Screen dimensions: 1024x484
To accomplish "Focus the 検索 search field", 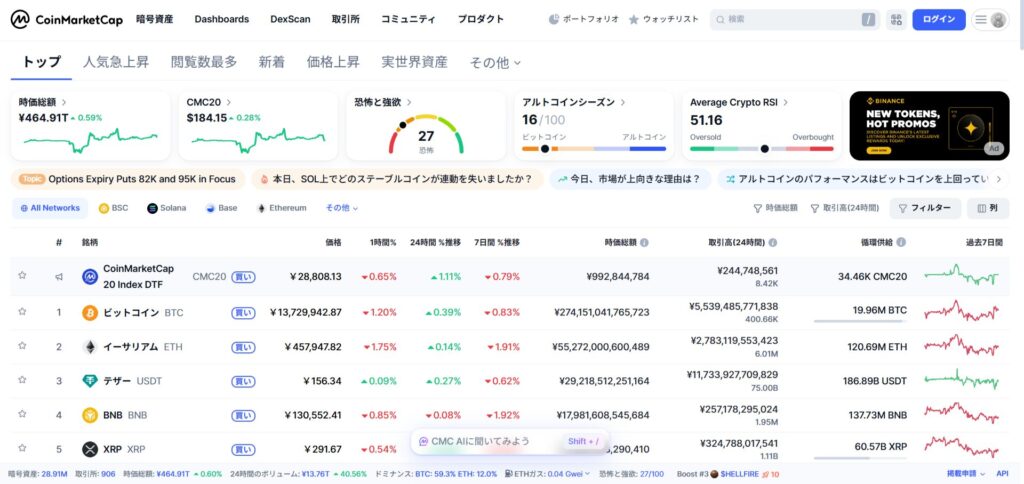I will click(795, 20).
